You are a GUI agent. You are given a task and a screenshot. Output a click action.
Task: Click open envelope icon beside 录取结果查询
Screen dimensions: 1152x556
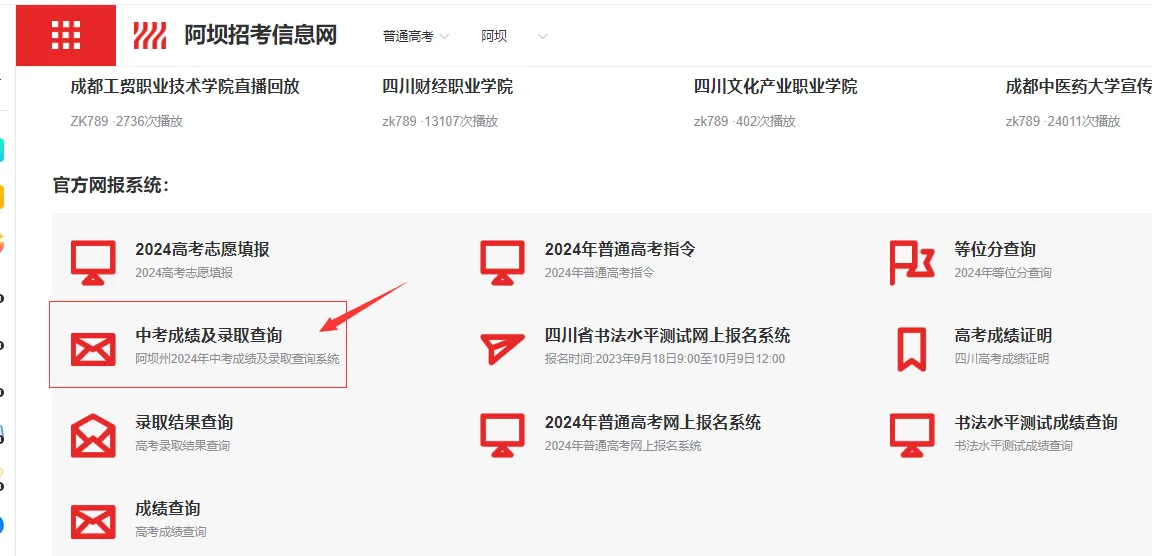click(93, 436)
